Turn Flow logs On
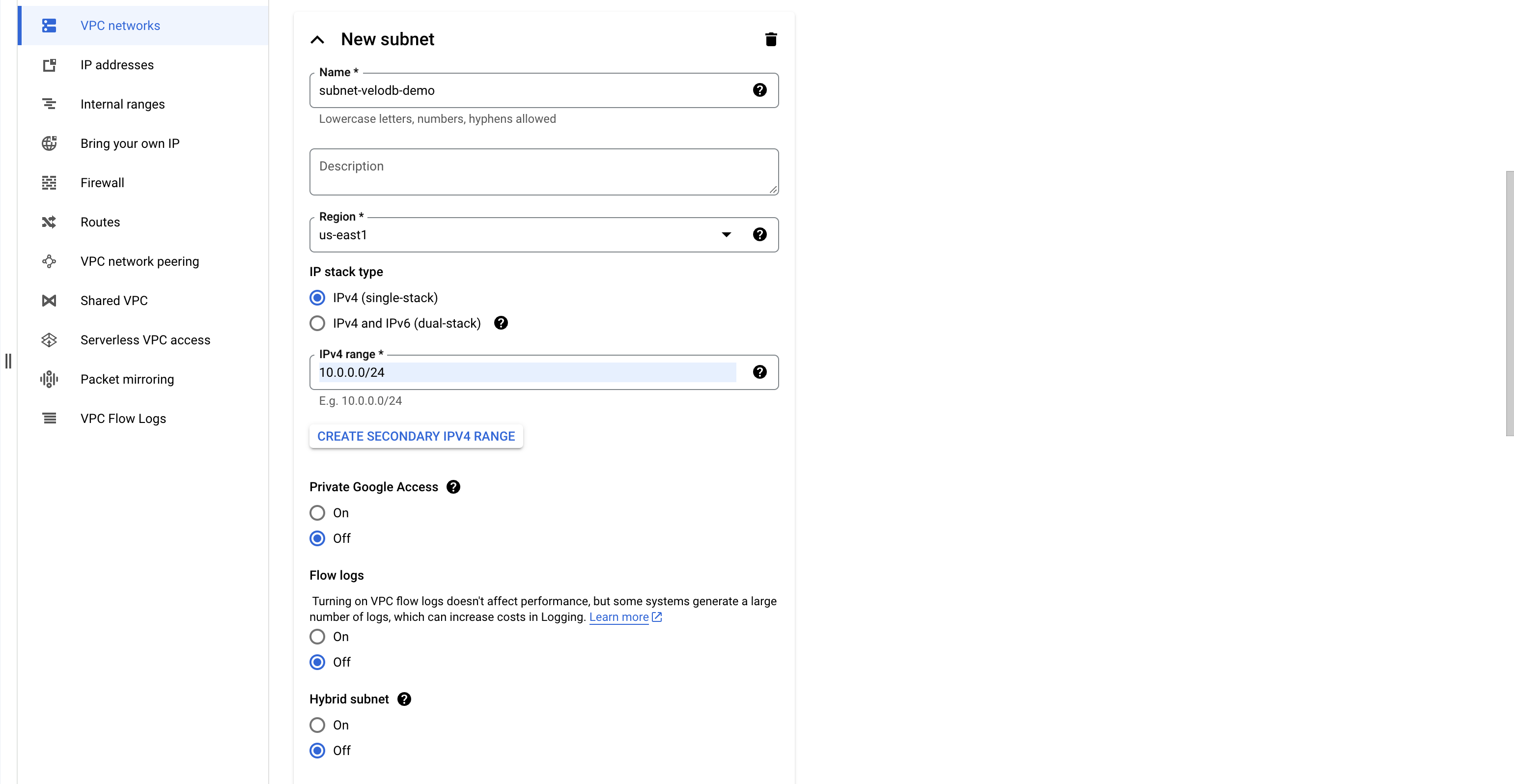 tap(317, 637)
